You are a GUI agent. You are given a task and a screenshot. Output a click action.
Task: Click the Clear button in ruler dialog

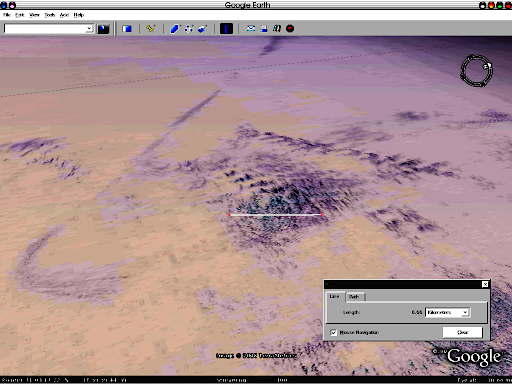[462, 332]
